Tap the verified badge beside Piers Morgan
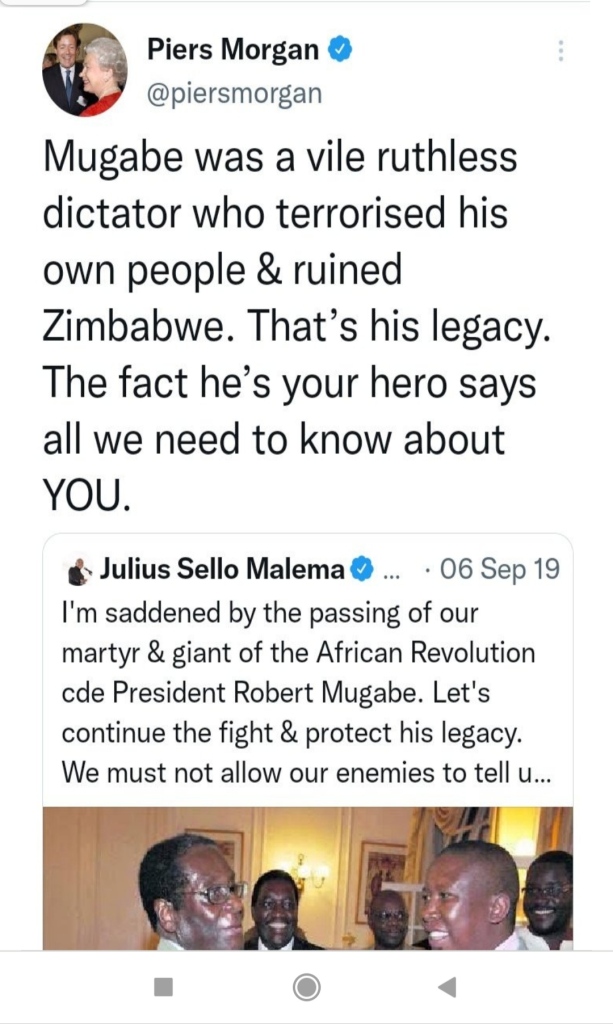Image resolution: width=613 pixels, height=1024 pixels. [341, 49]
